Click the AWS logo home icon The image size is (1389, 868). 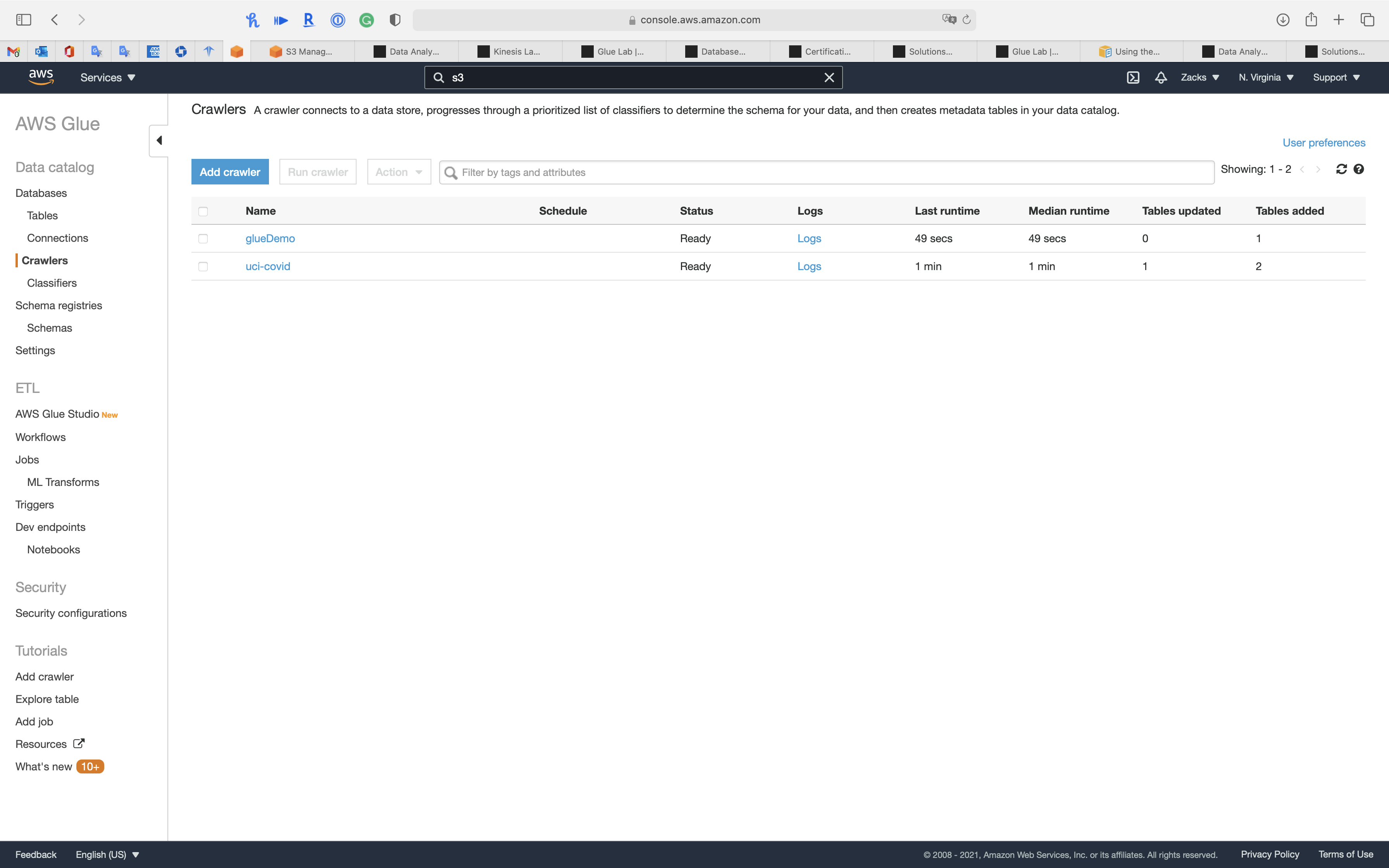(41, 77)
